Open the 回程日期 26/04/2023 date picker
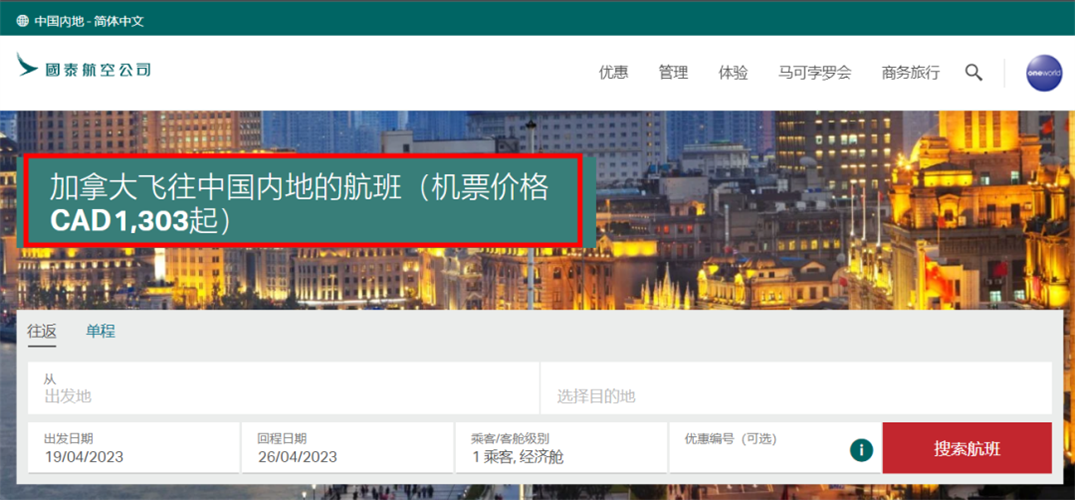 (348, 448)
